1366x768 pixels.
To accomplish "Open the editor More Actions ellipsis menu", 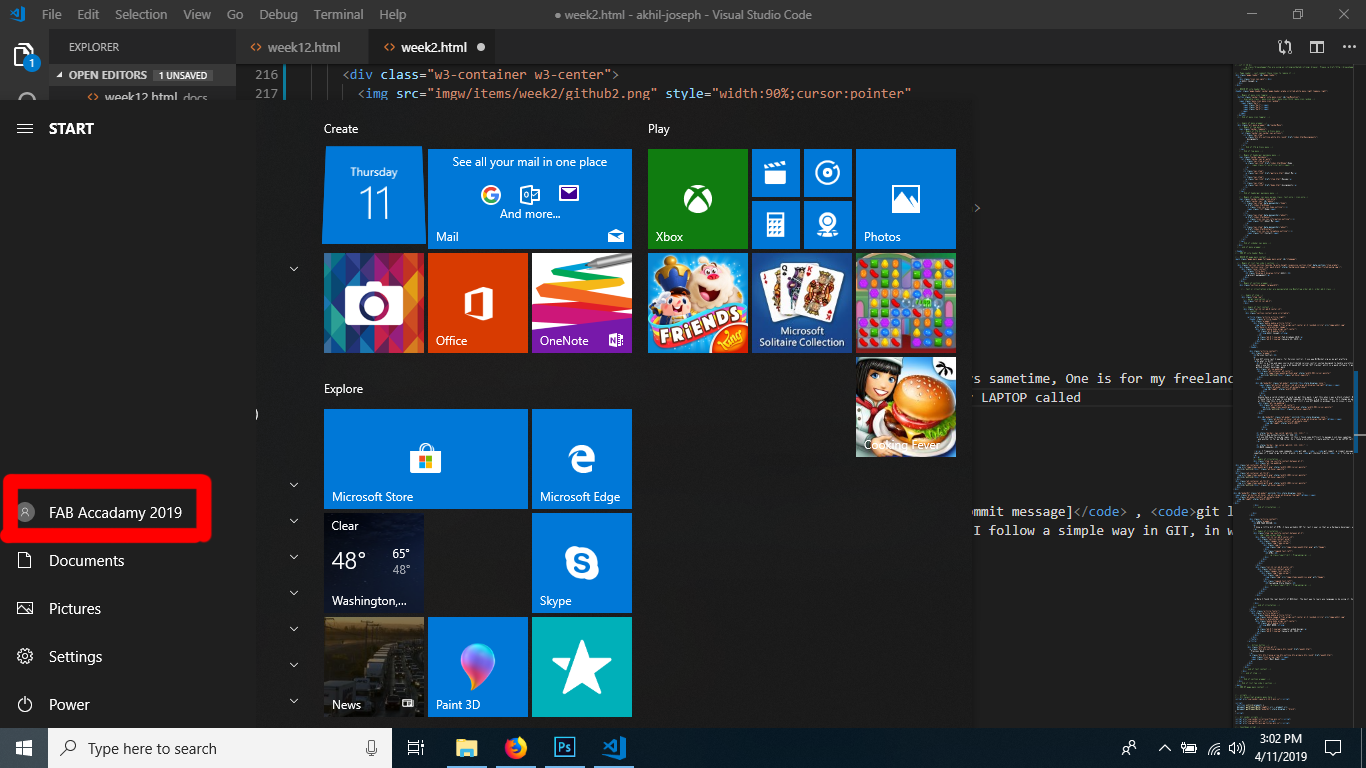I will [x=1348, y=47].
